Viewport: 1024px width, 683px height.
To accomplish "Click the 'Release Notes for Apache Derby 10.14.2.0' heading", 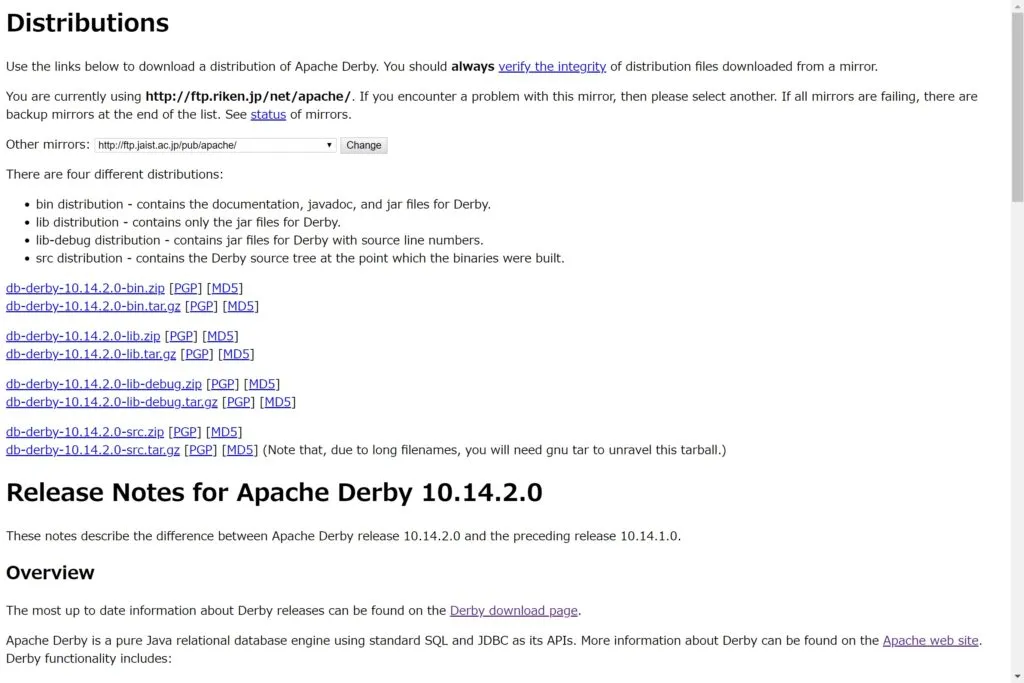I will 274,492.
